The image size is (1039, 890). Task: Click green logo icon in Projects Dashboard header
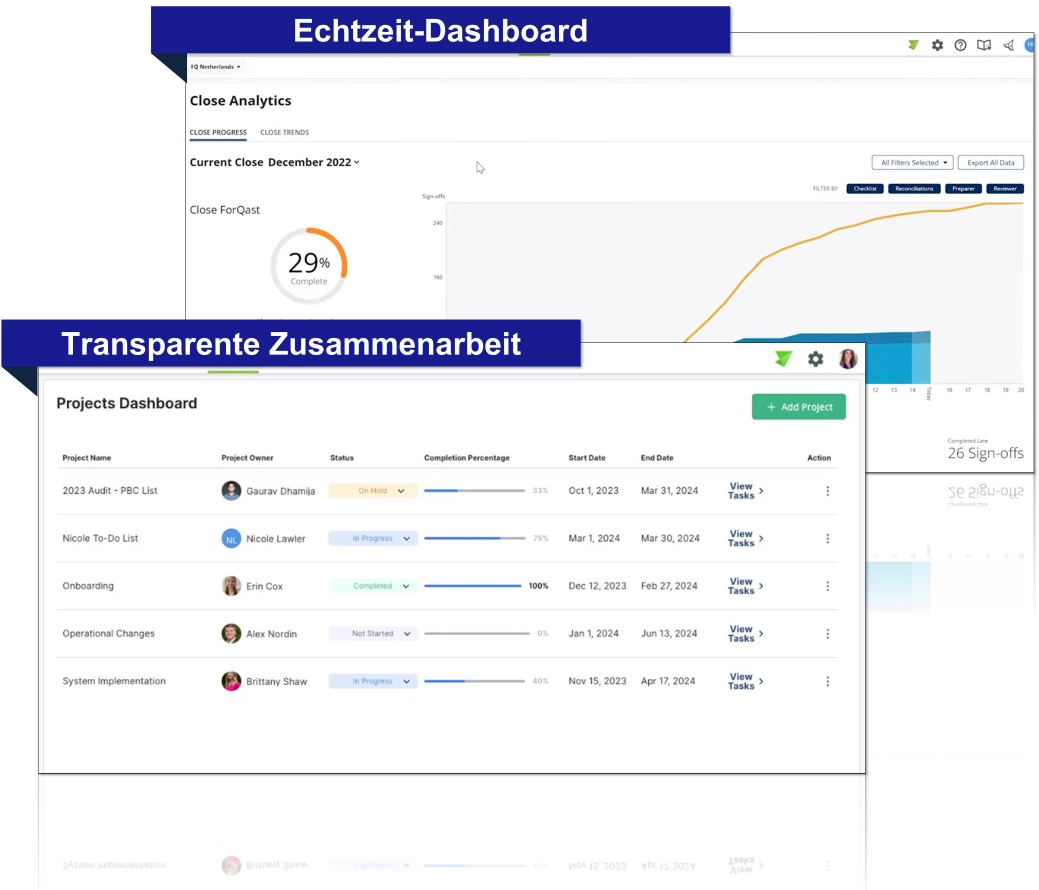[783, 359]
